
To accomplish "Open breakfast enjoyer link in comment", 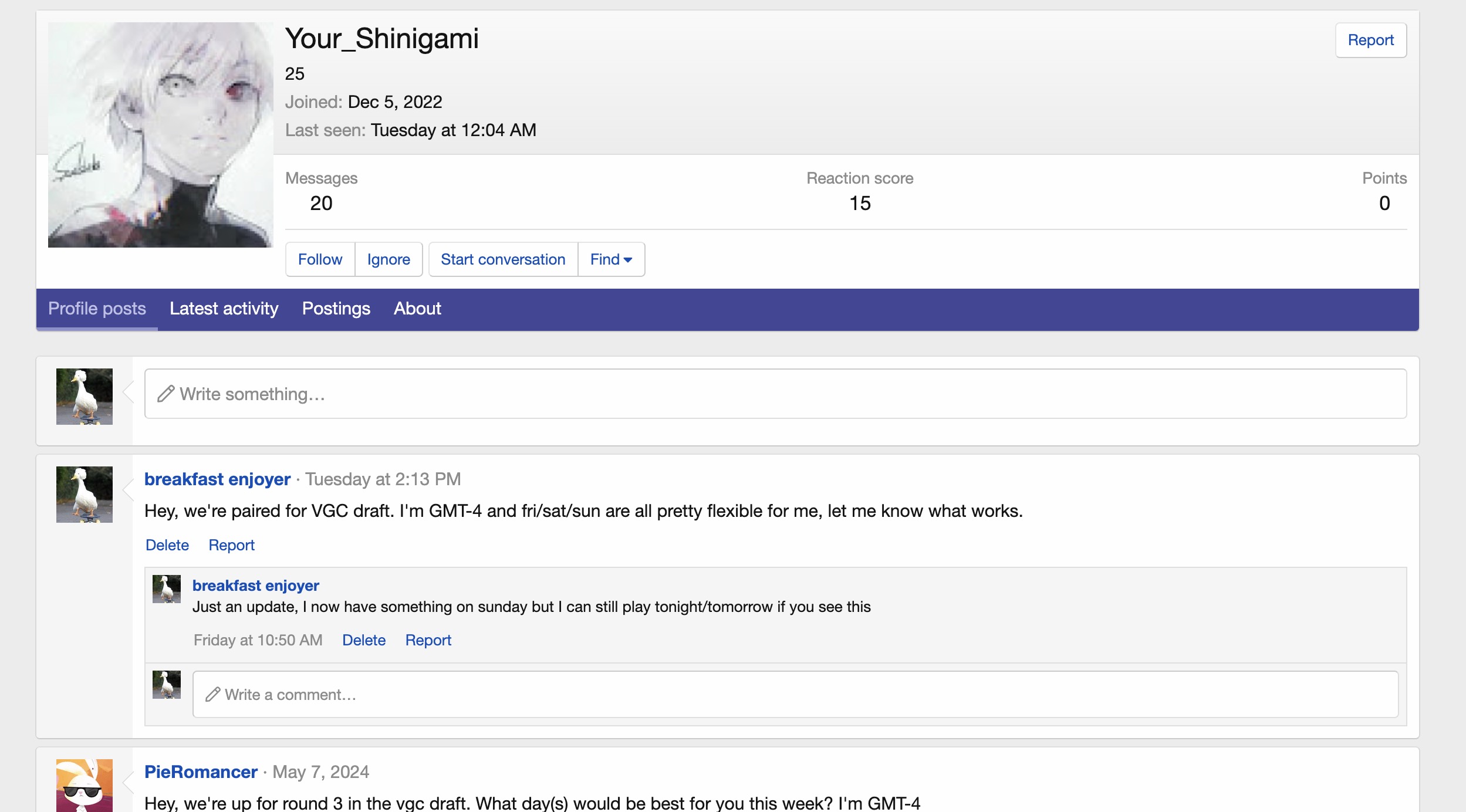I will click(x=256, y=585).
